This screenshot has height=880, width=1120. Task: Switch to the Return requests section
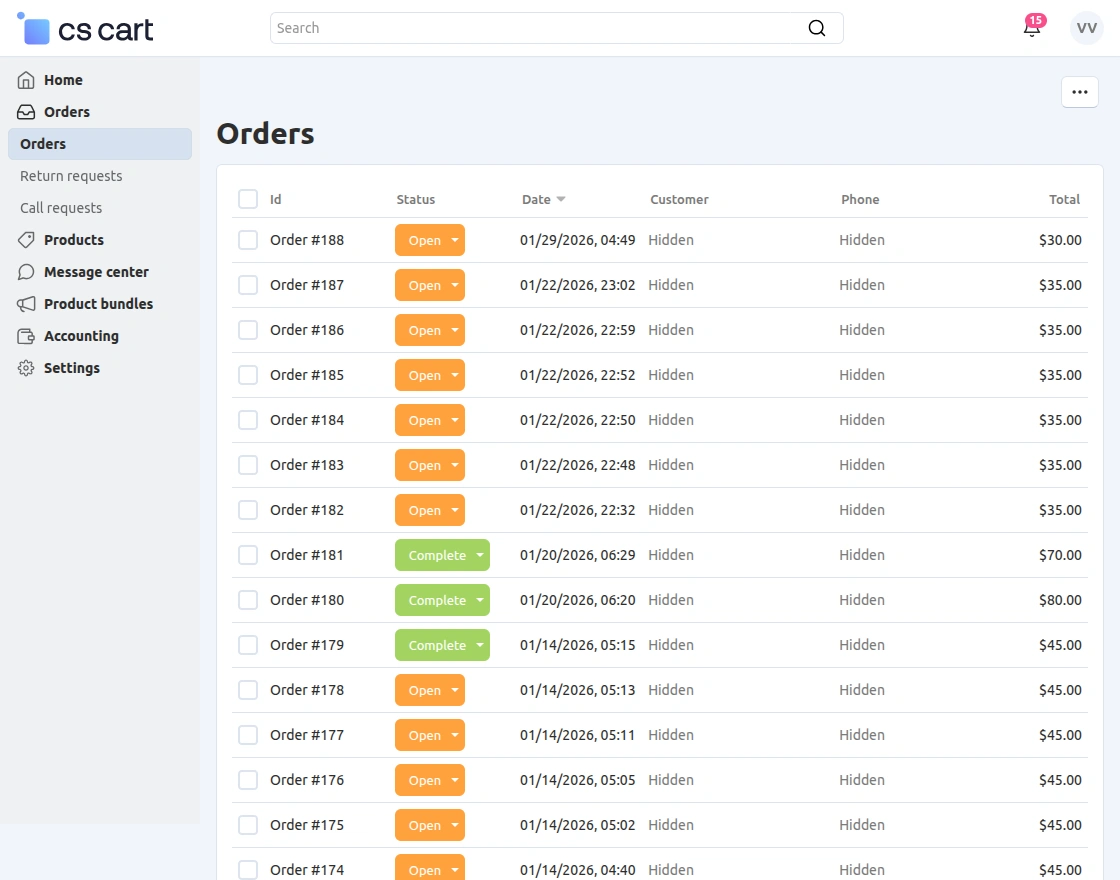click(71, 176)
